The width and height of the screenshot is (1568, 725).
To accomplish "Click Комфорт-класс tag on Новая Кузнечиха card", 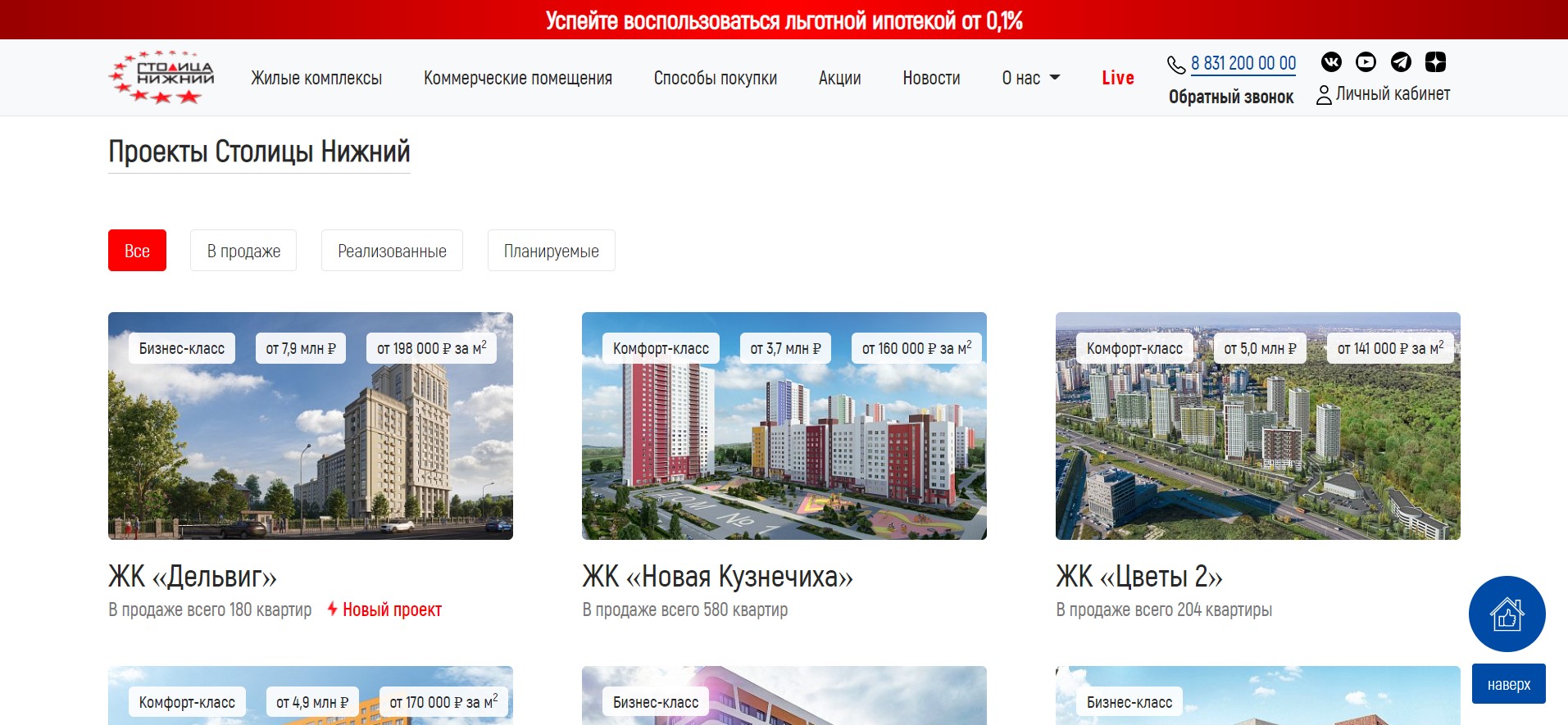I will coord(661,348).
